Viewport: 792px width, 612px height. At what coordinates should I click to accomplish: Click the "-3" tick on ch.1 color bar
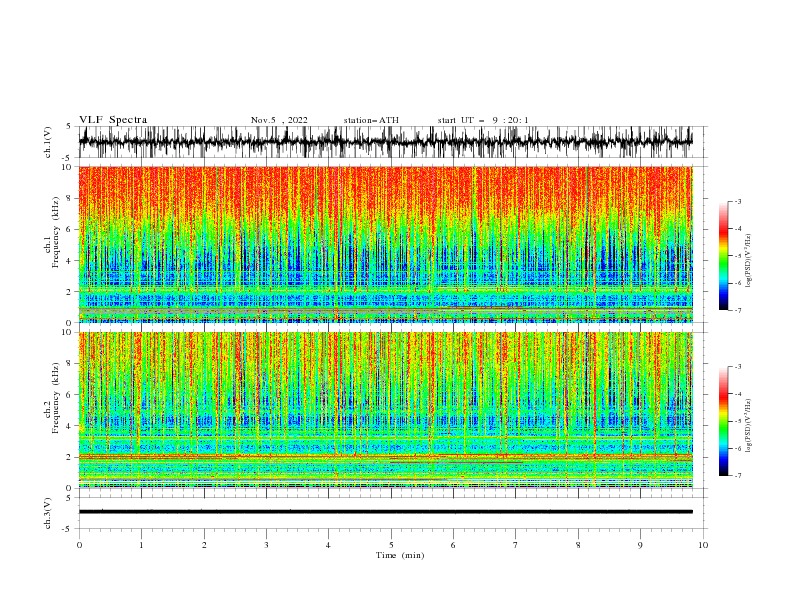pos(738,201)
